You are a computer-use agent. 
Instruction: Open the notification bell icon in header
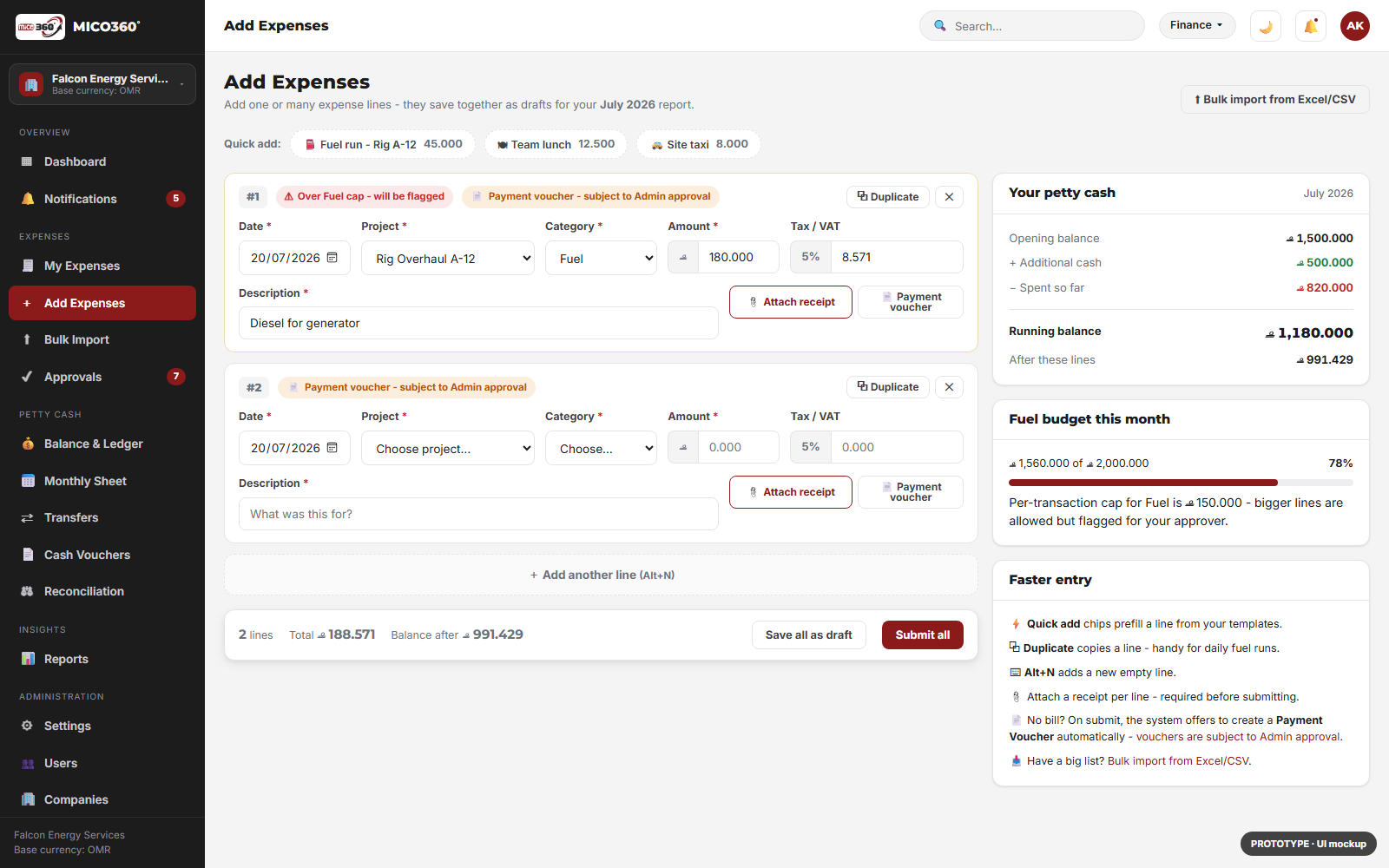(x=1311, y=26)
